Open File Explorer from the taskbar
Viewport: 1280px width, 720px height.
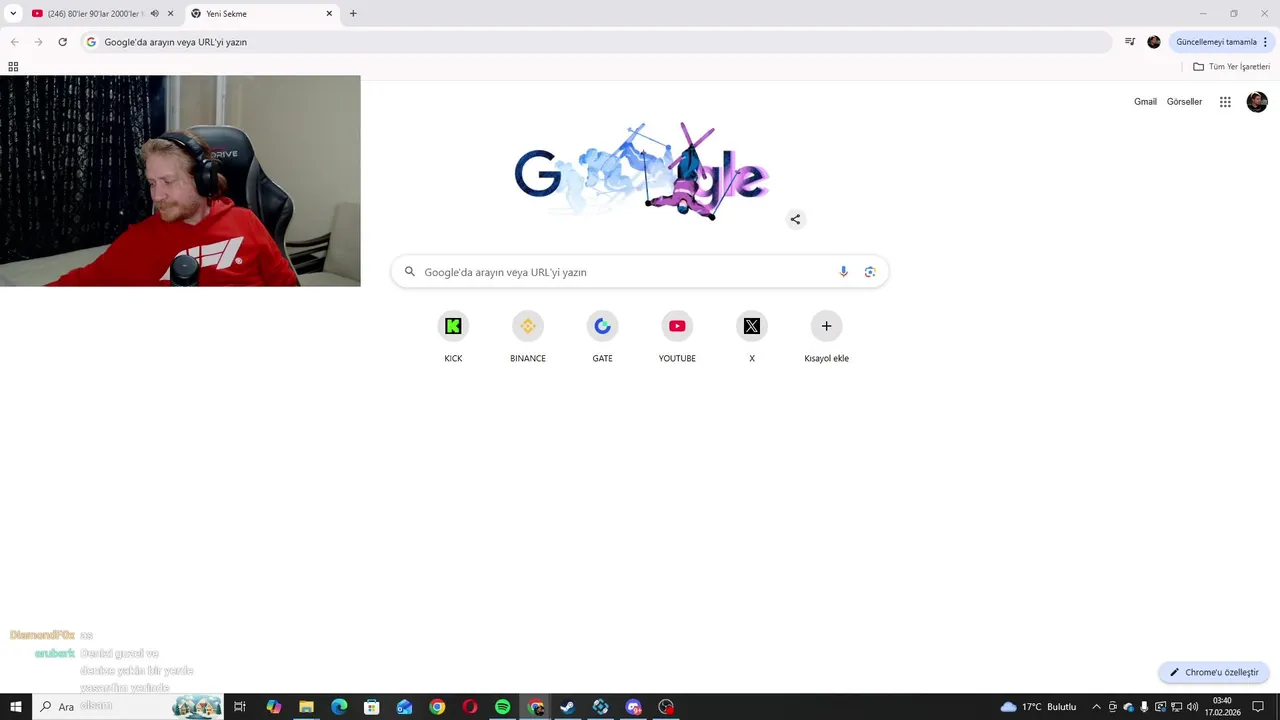click(306, 707)
